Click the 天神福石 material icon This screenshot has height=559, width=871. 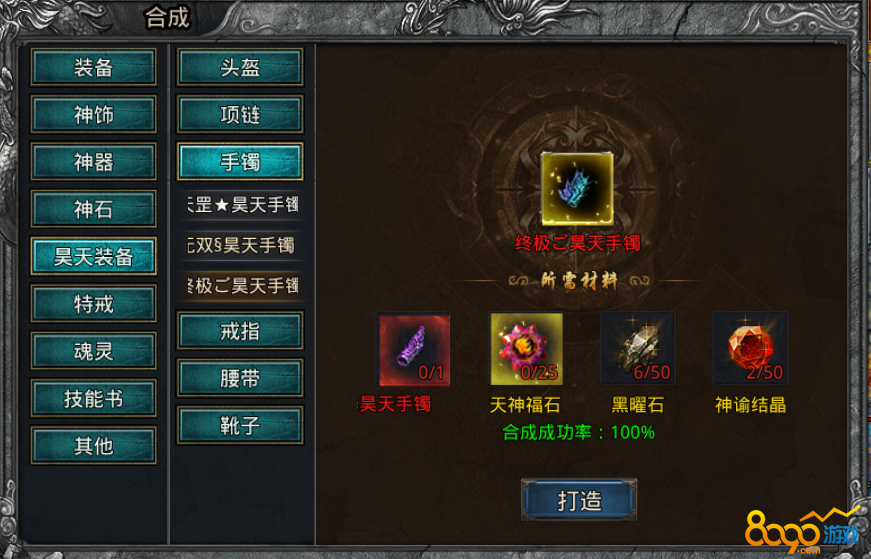point(526,349)
